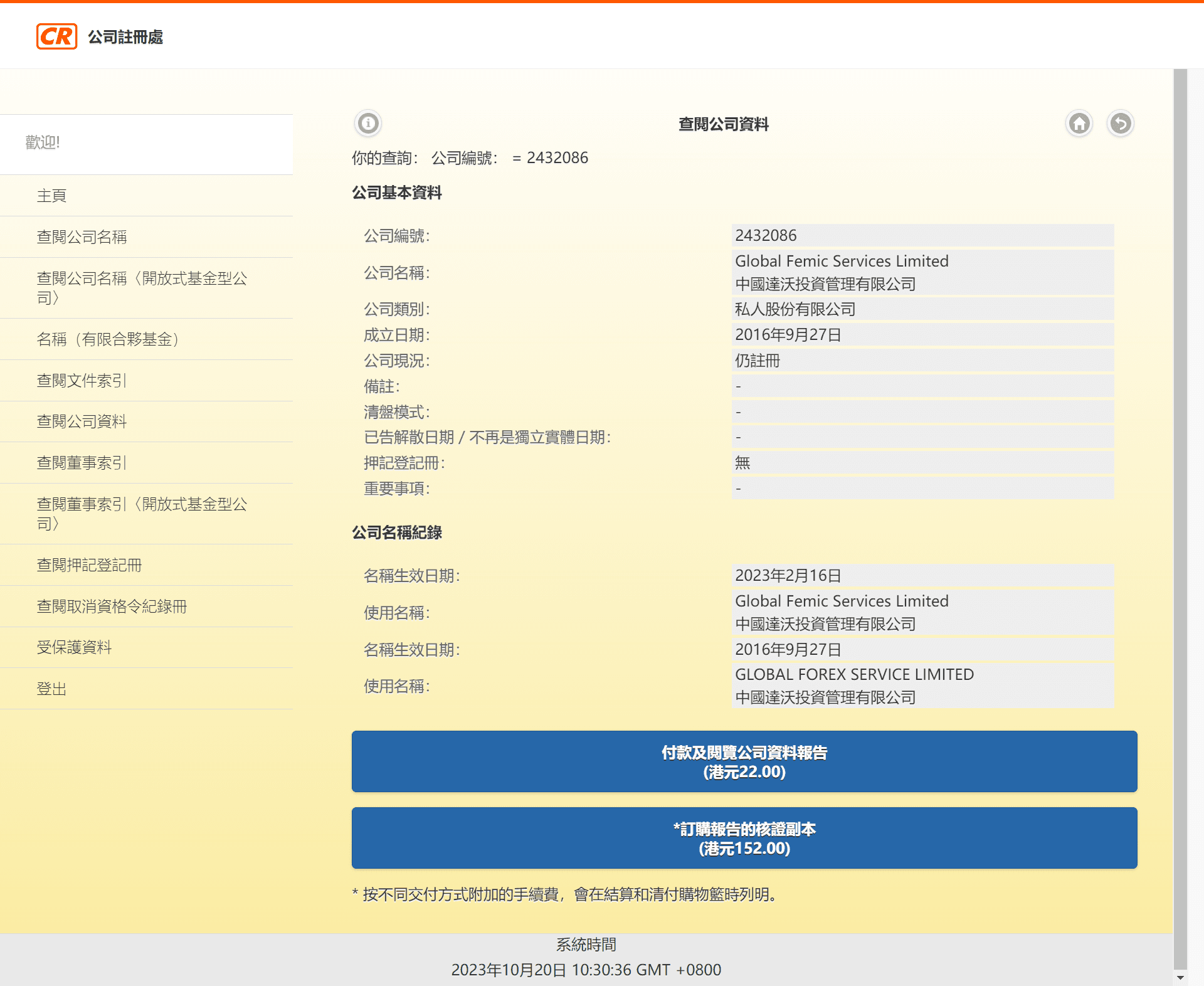The height and width of the screenshot is (986, 1204).
Task: Click name effective date 2023年2月16日
Action: coord(922,575)
